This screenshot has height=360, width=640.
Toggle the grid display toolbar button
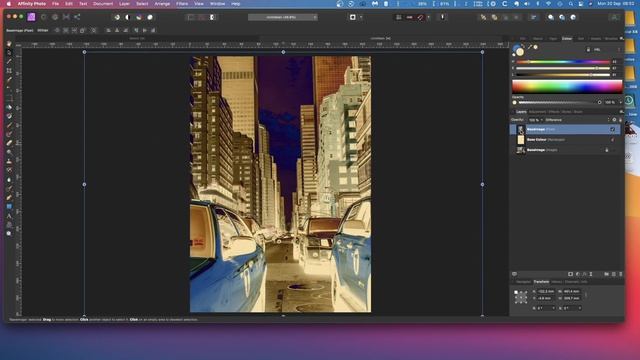[398, 17]
